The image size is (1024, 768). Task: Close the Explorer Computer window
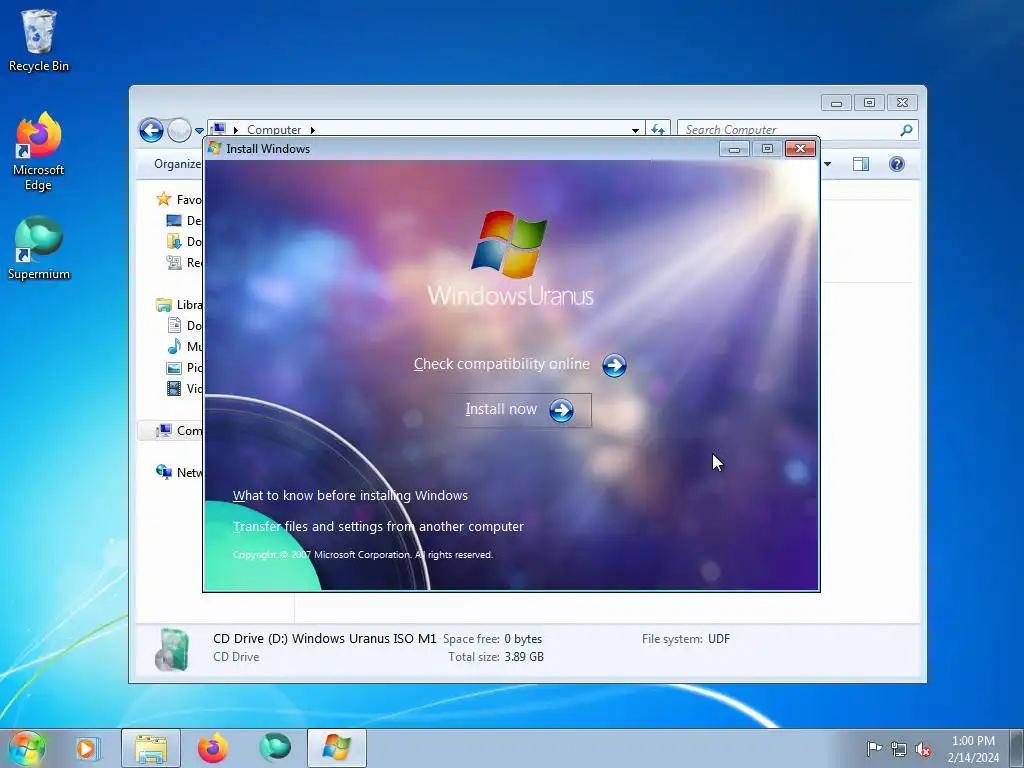click(x=903, y=103)
